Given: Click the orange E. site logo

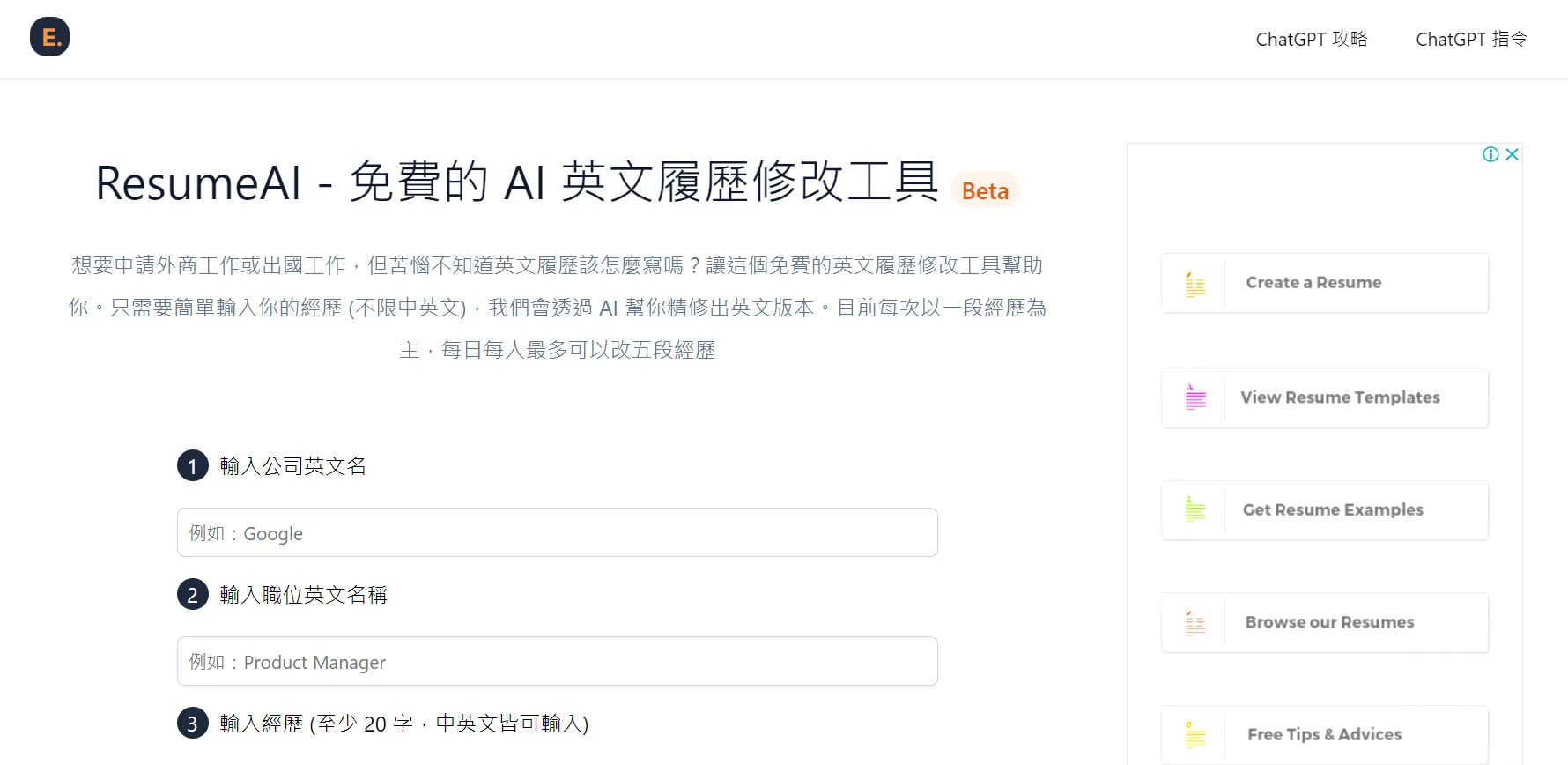Looking at the screenshot, I should point(49,37).
